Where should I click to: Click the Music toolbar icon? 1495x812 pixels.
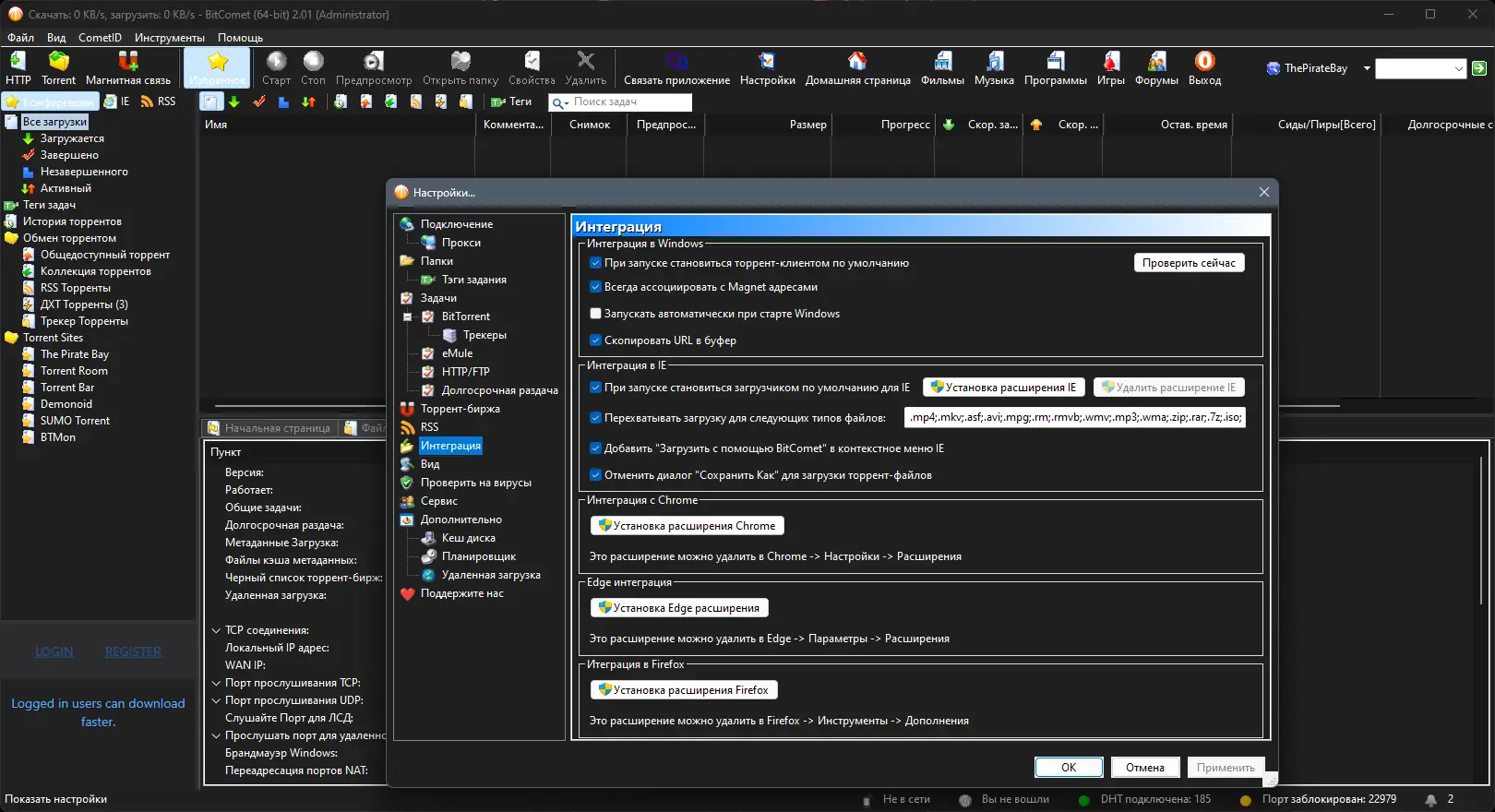pyautogui.click(x=994, y=62)
